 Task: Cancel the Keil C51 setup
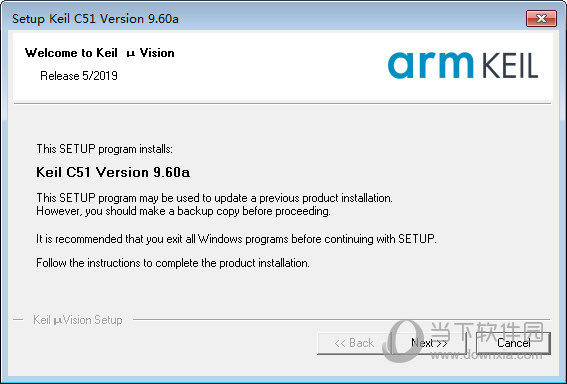click(513, 343)
